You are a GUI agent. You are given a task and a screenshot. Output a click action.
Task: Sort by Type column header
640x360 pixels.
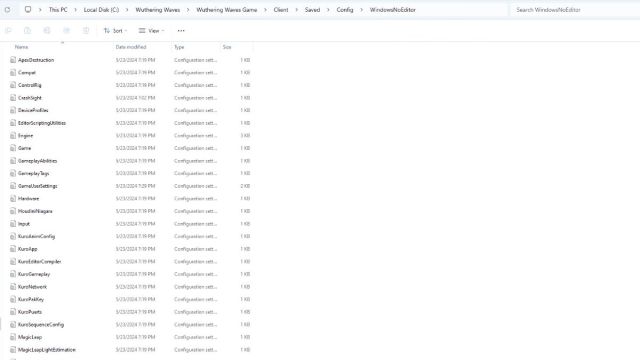point(179,47)
